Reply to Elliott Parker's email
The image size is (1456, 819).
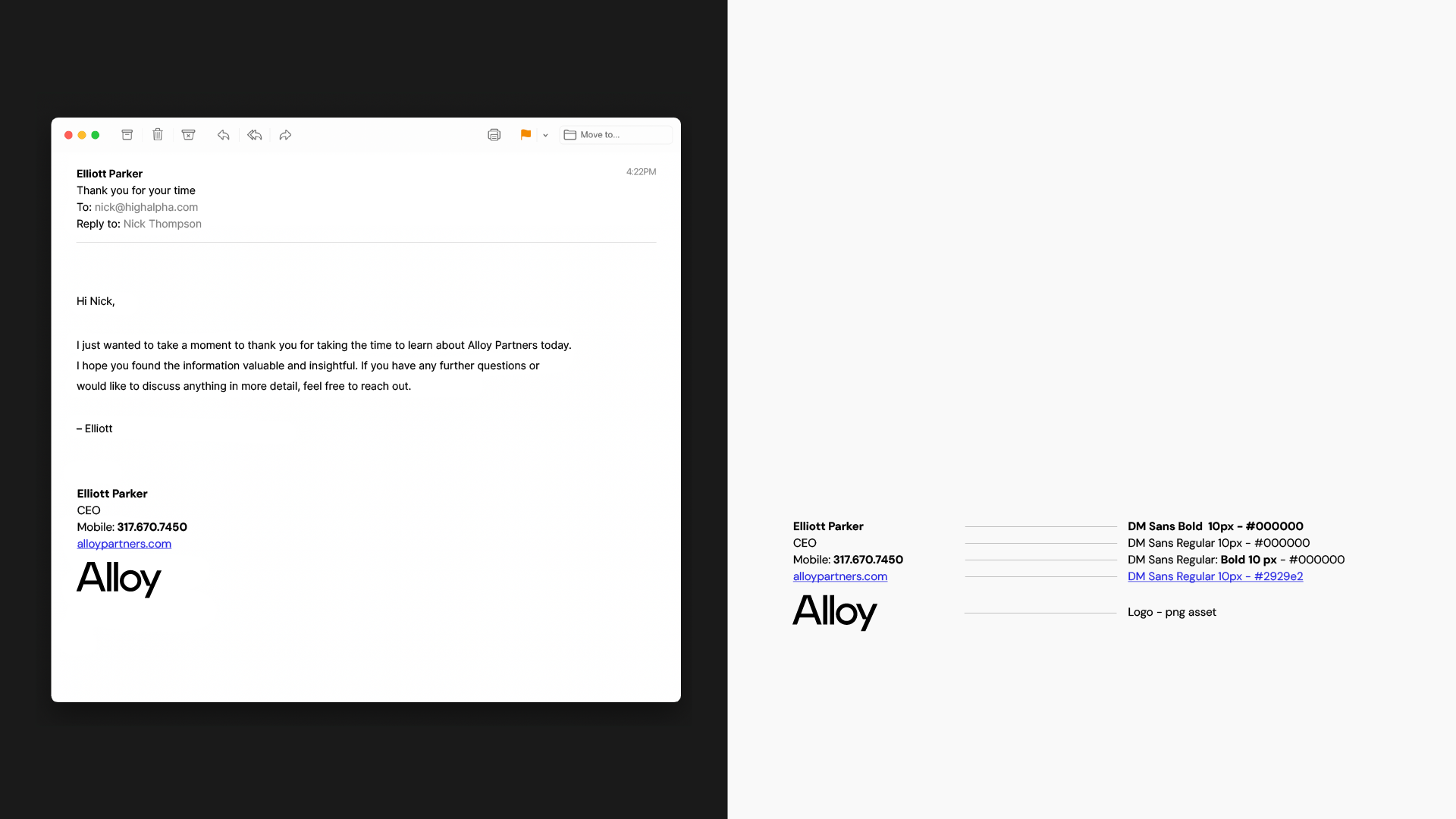coord(223,134)
